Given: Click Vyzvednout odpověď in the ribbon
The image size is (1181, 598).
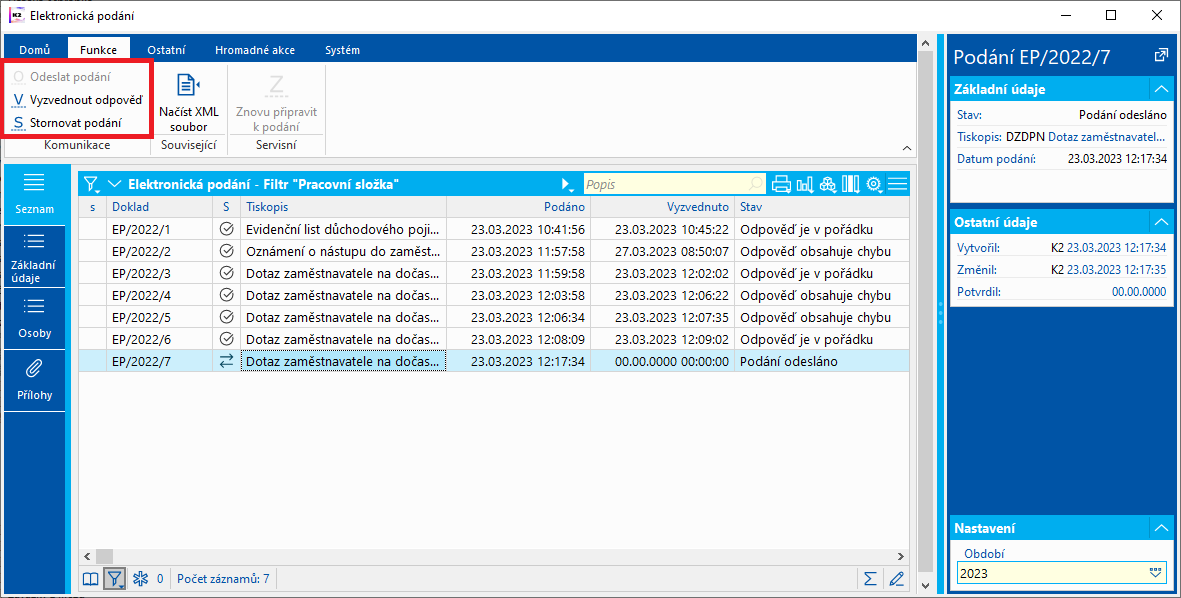Looking at the screenshot, I should pos(78,99).
